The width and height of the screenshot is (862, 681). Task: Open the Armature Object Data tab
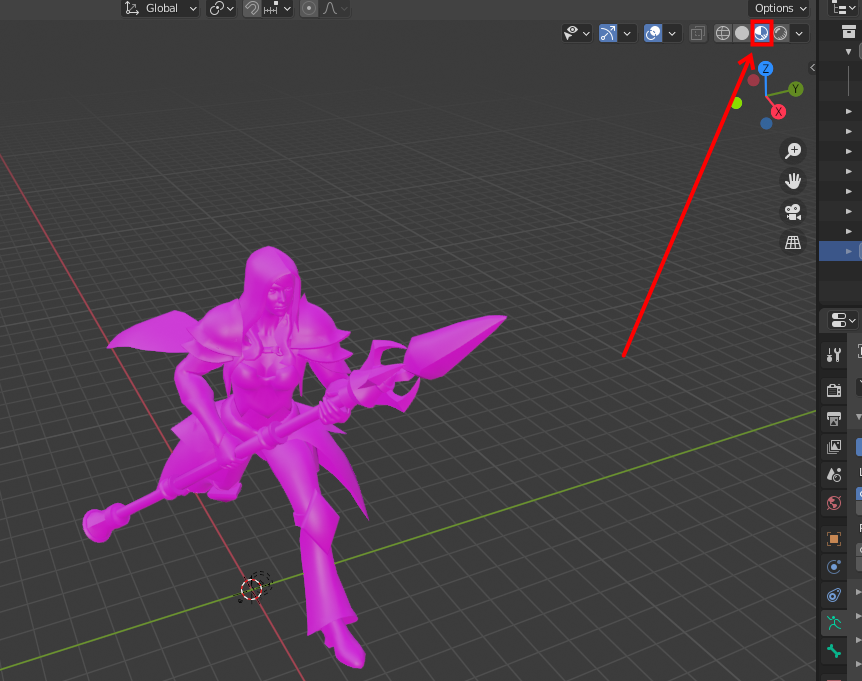point(834,623)
